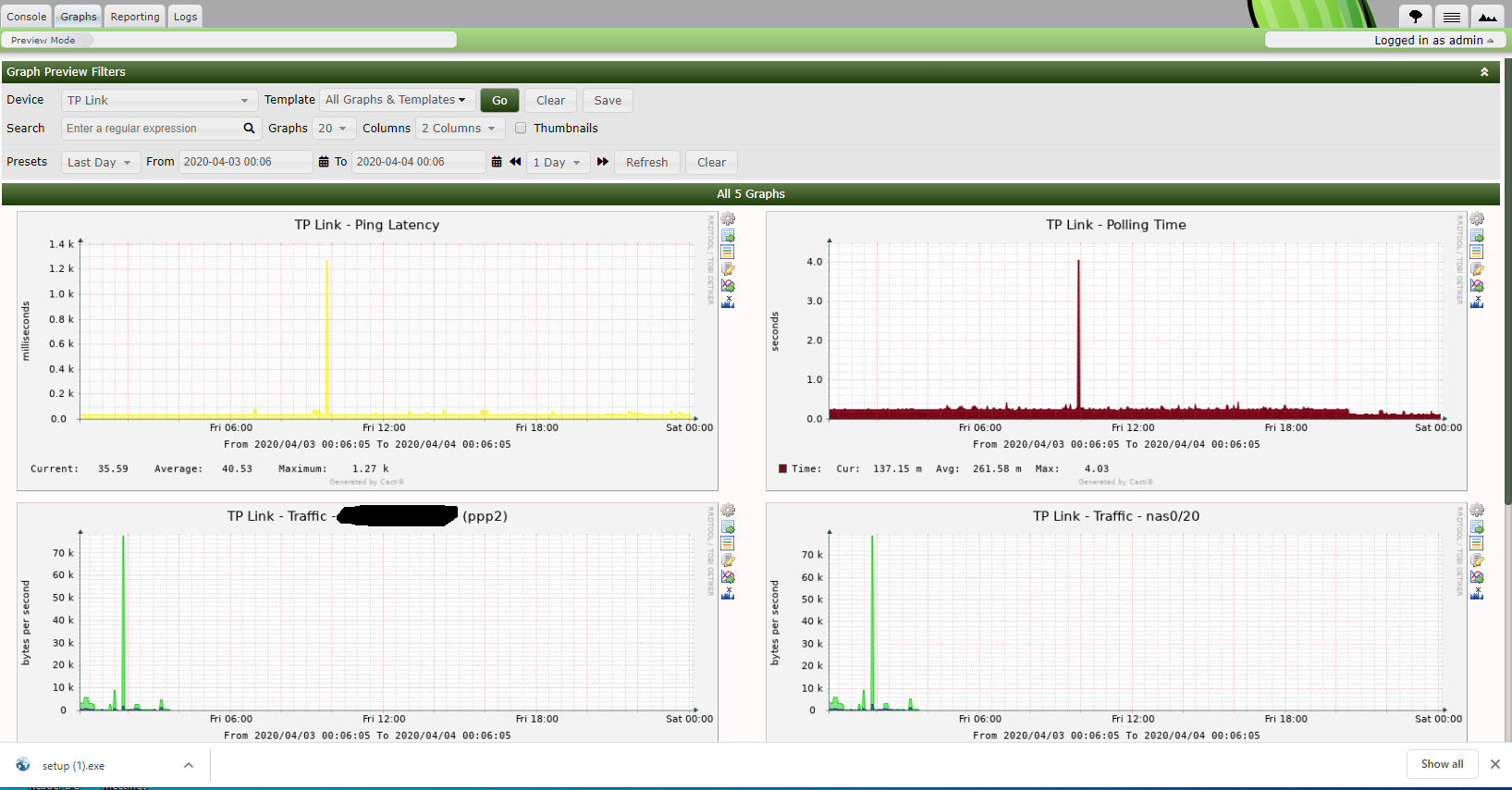The width and height of the screenshot is (1512, 790).
Task: Click the edit pencil icon beside Ping Latency
Action: coord(728,269)
